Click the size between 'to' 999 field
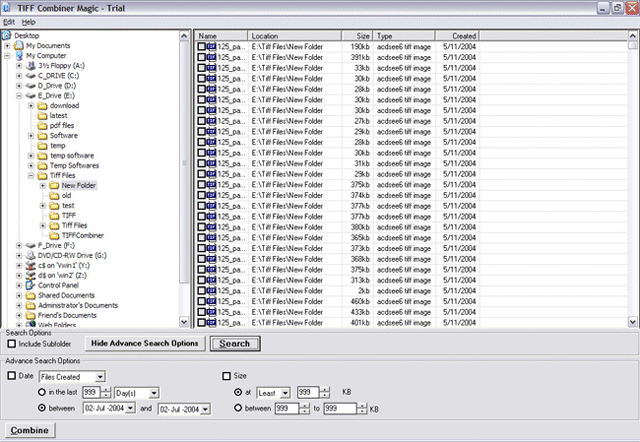The width and height of the screenshot is (640, 442). pos(340,409)
